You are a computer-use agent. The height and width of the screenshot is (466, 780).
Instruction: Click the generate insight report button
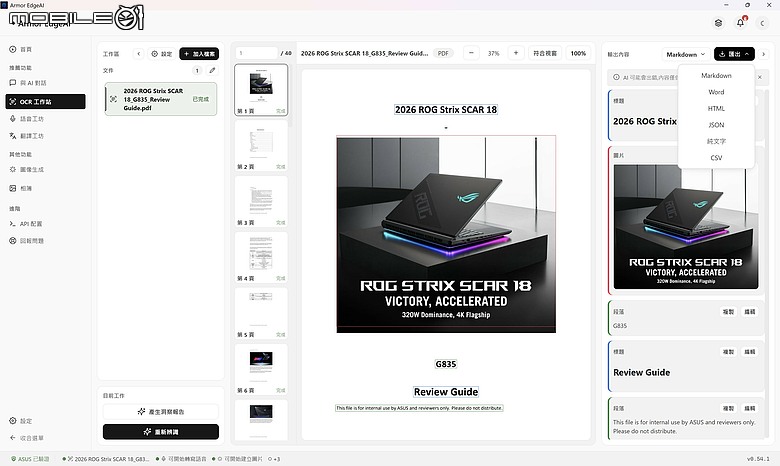point(161,412)
